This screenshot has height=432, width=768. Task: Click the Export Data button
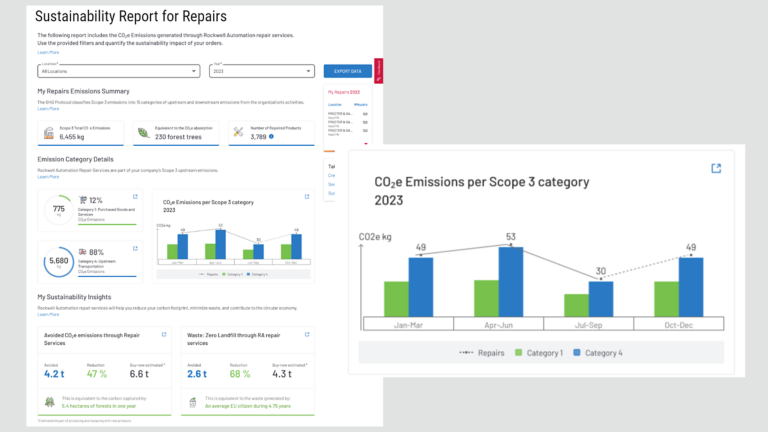click(348, 71)
